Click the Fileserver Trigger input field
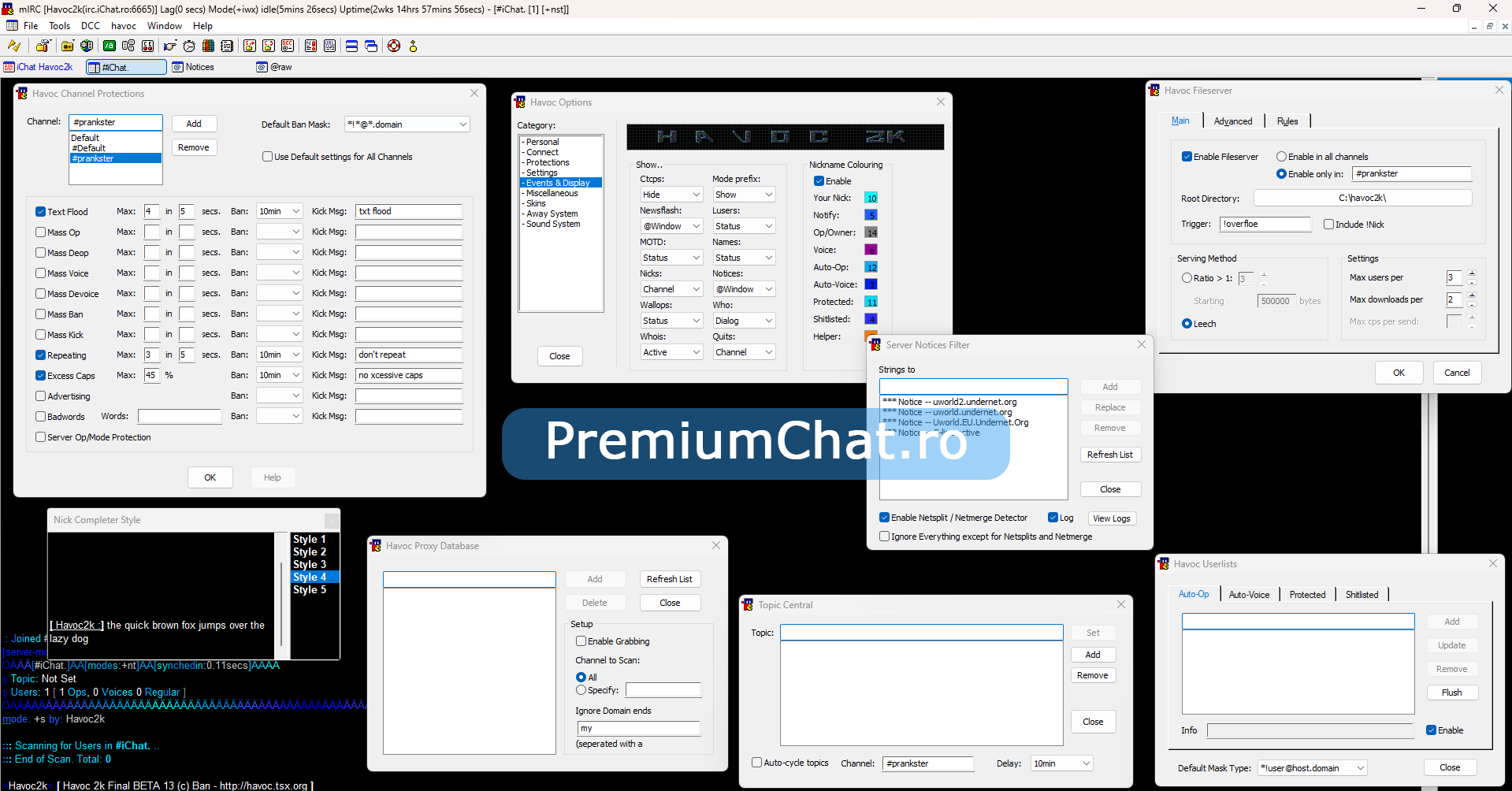The height and width of the screenshot is (791, 1512). click(x=1265, y=225)
